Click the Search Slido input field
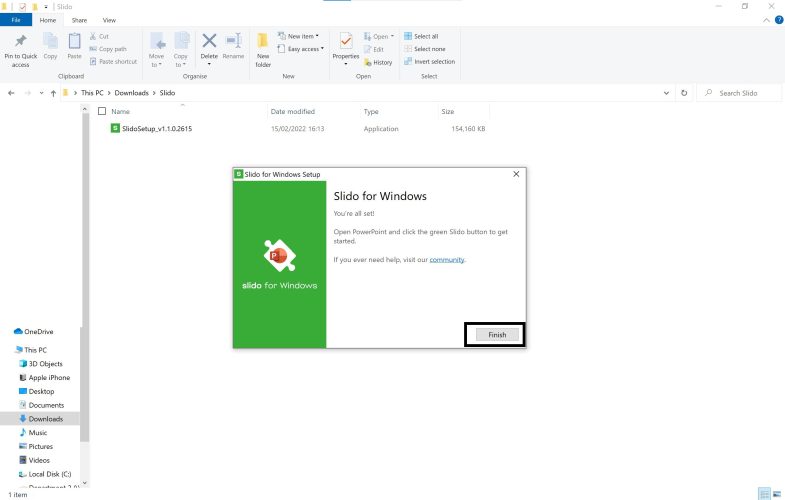The width and height of the screenshot is (785, 500). pyautogui.click(x=745, y=93)
